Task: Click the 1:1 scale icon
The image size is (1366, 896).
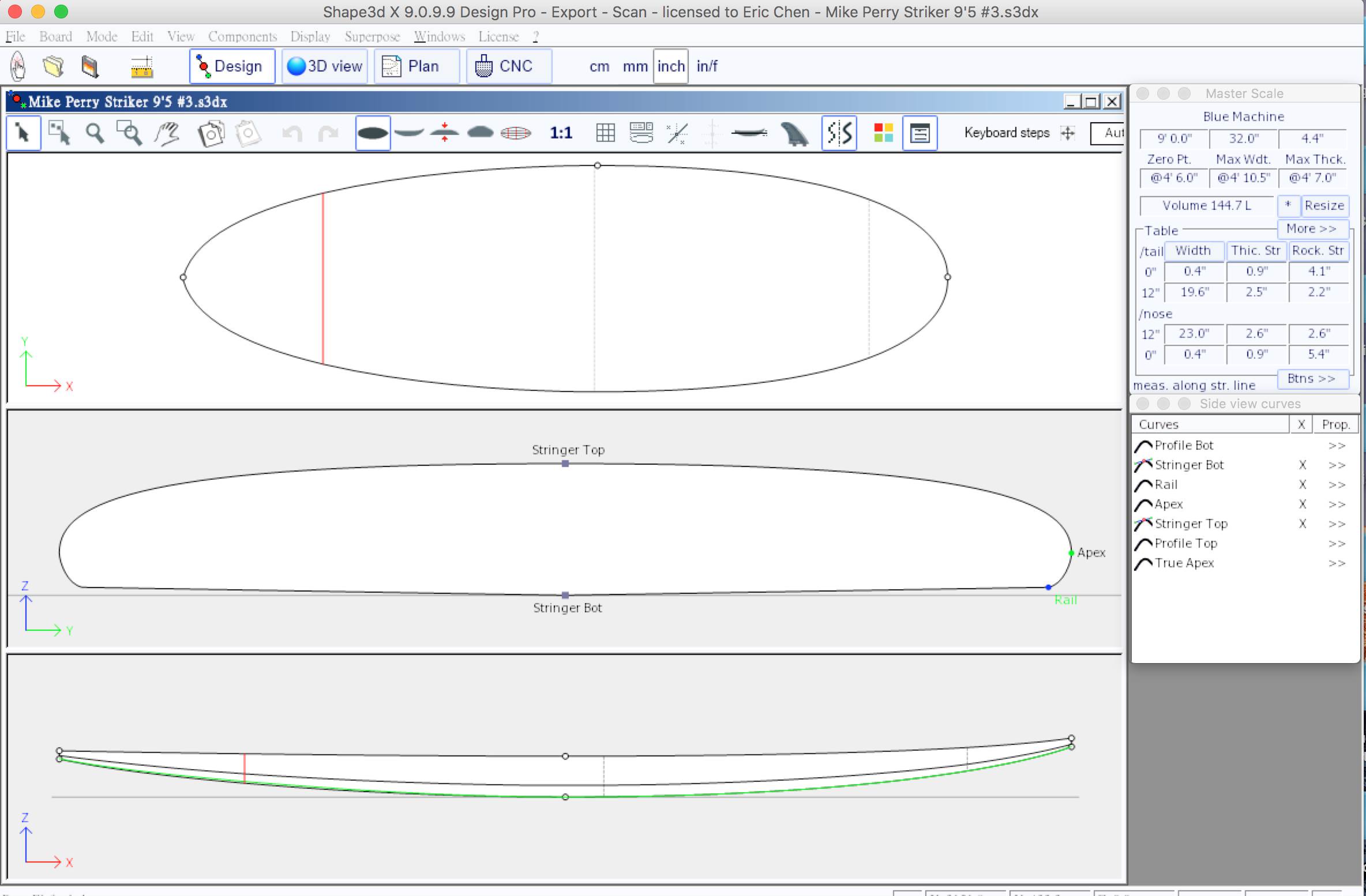Action: 561,133
